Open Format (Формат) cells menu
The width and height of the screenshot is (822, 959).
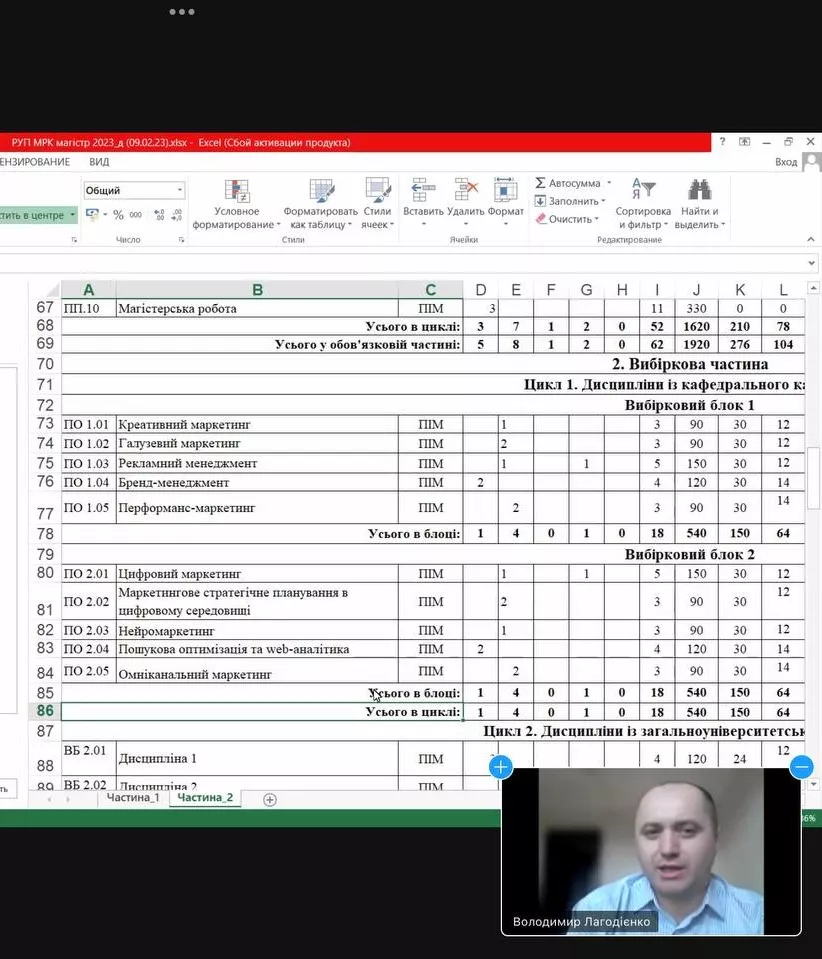[x=506, y=191]
